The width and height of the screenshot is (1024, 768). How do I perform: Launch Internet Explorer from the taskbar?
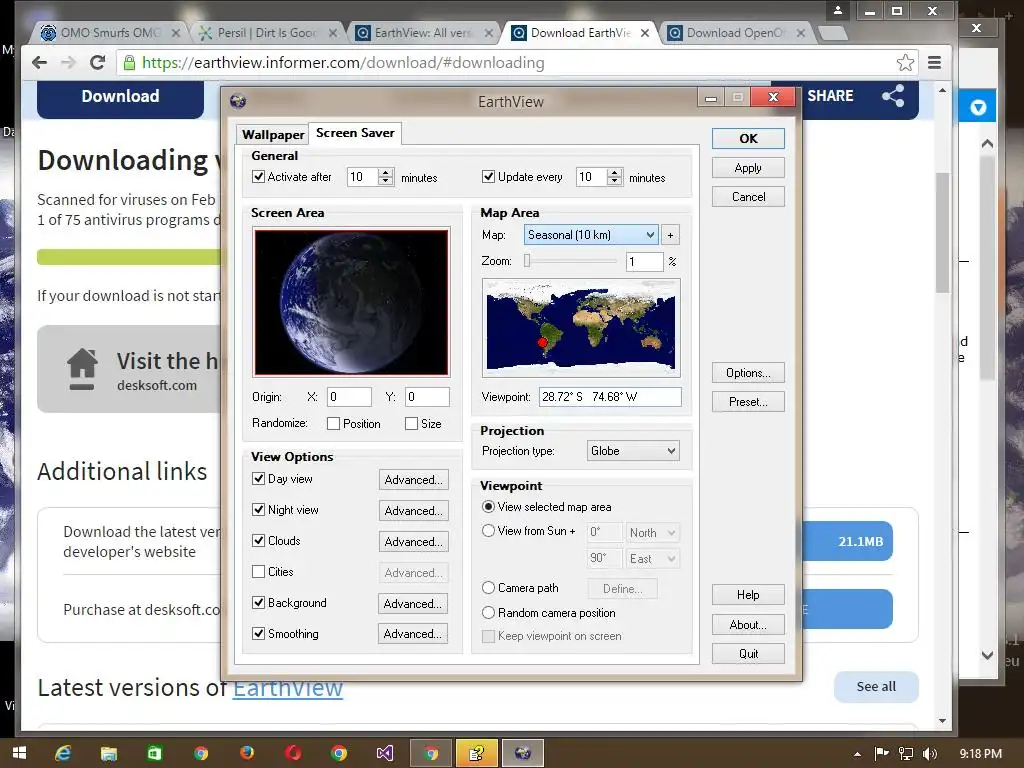point(63,753)
